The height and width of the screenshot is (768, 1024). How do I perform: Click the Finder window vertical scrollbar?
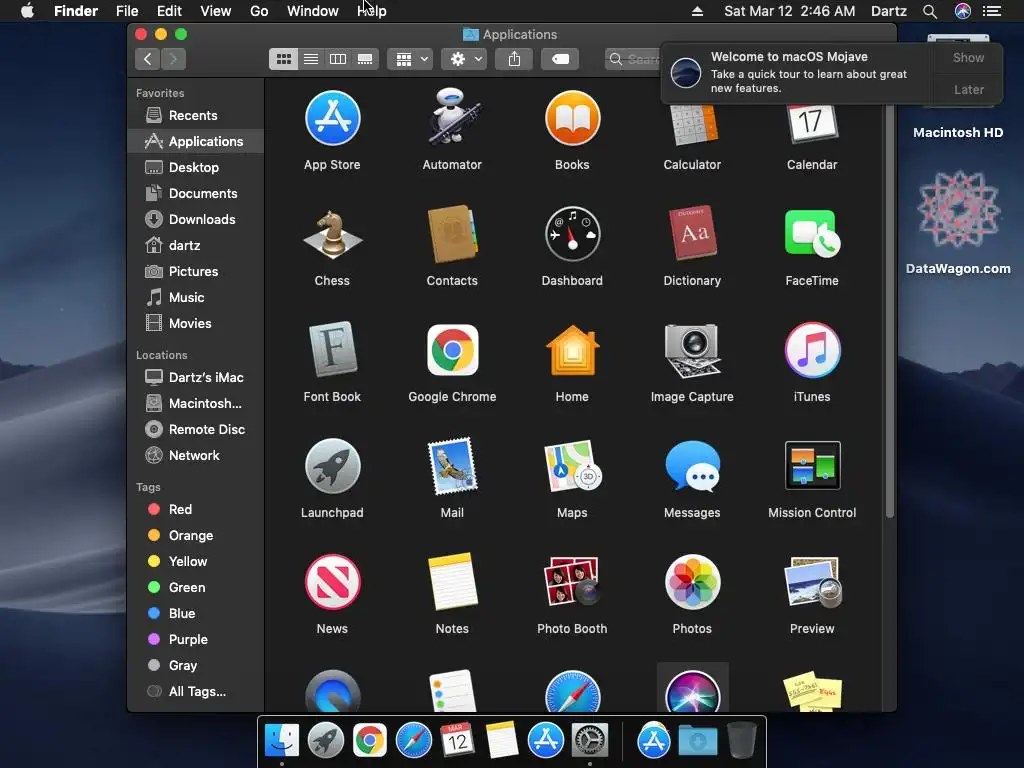coord(889,311)
